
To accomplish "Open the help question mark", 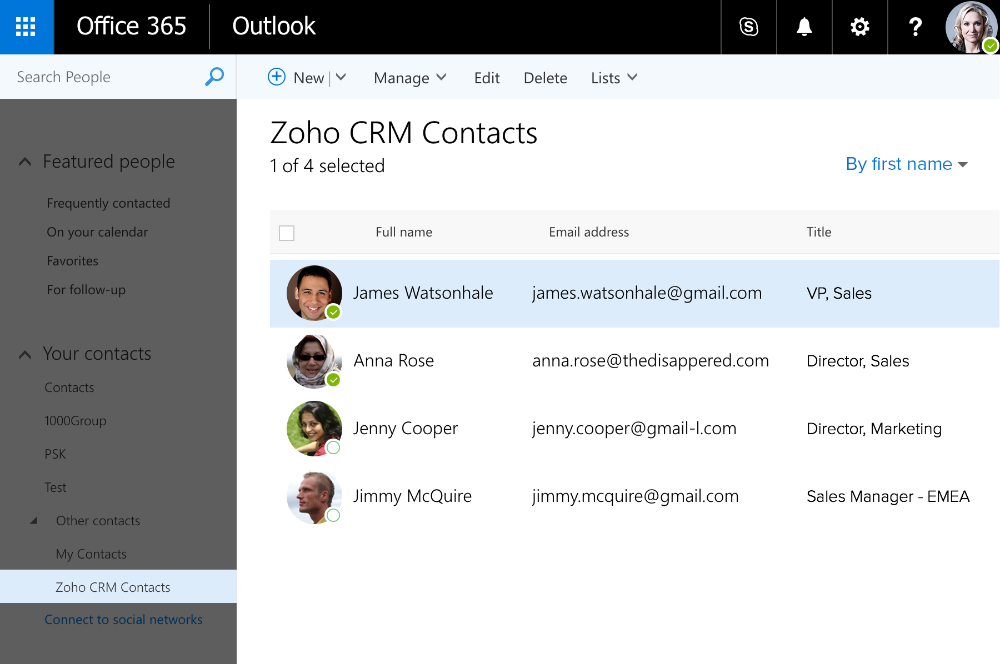I will tap(915, 27).
